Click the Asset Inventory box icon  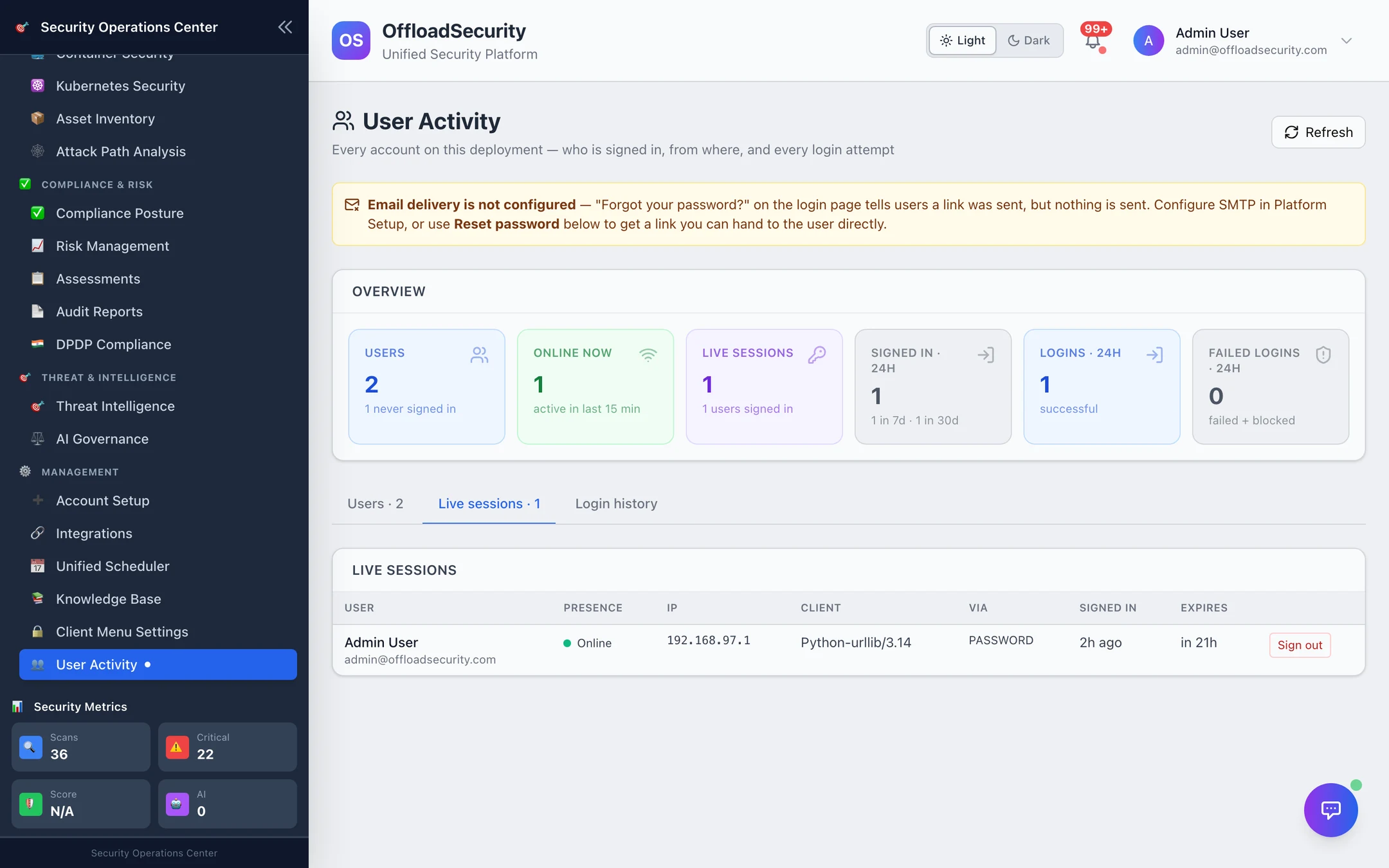coord(38,118)
